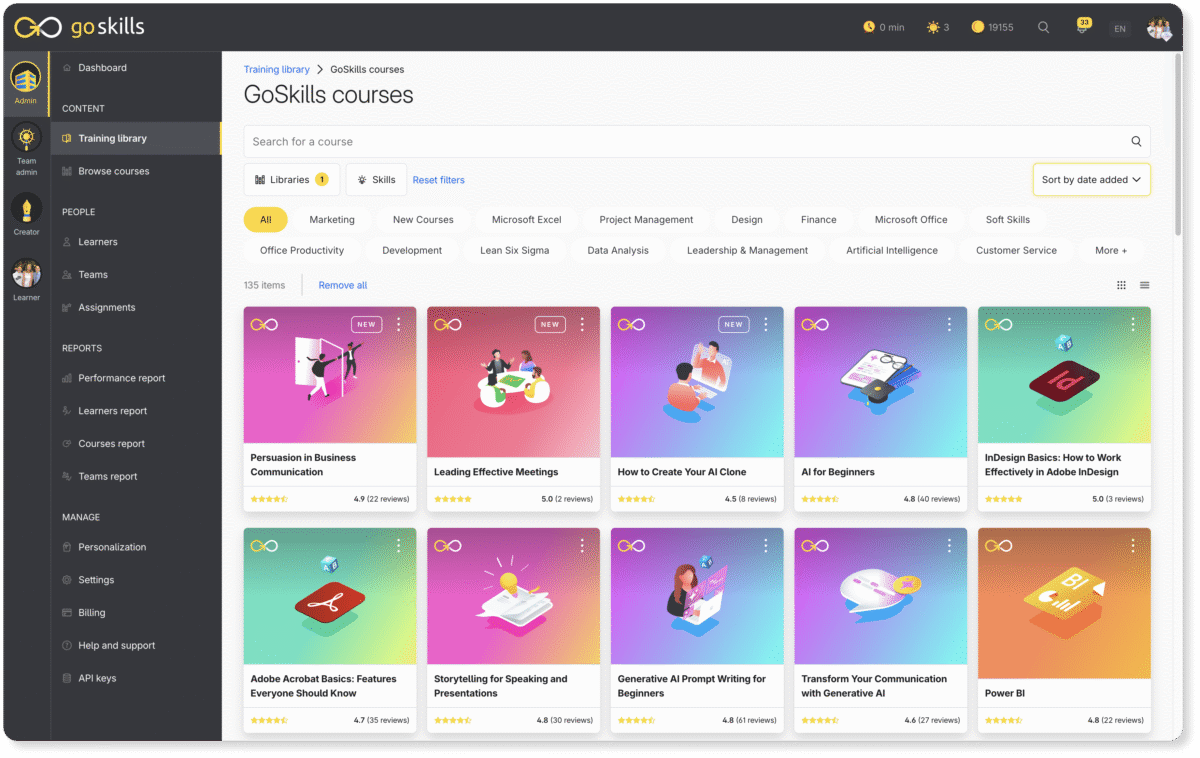This screenshot has width=1200, height=758.
Task: Open options menu for Transform Your Communication card
Action: pyautogui.click(x=950, y=545)
